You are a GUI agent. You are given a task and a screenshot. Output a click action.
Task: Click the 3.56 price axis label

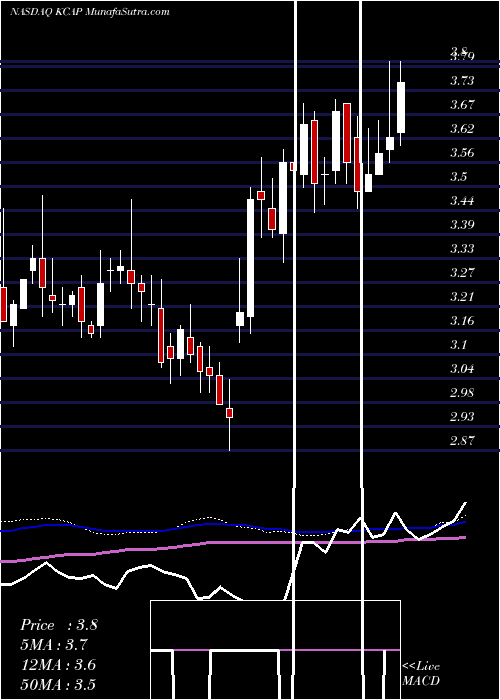click(x=462, y=153)
